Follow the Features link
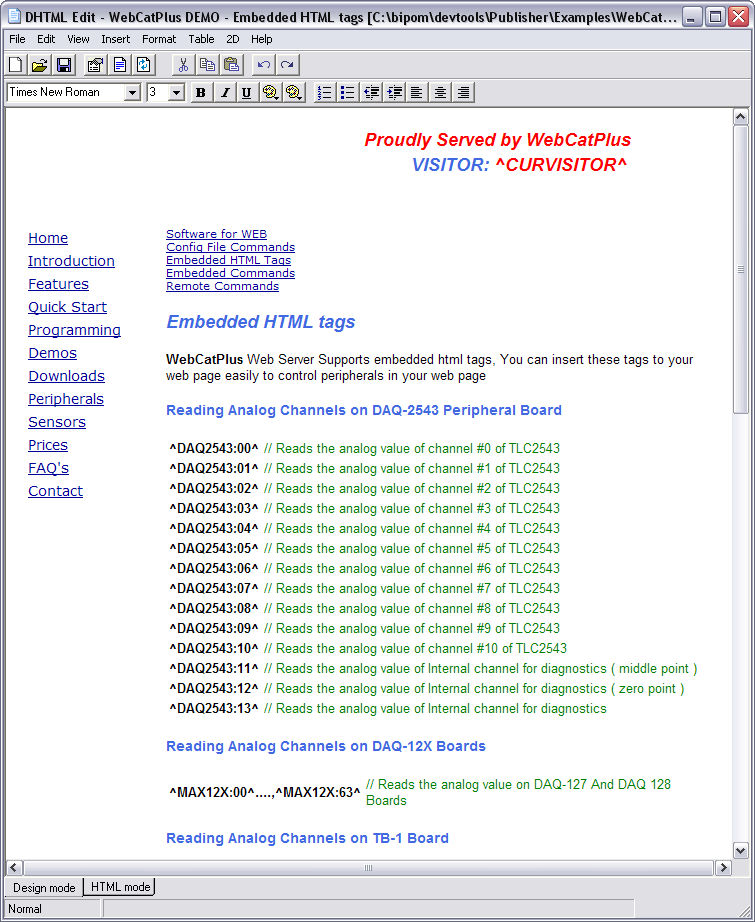The width and height of the screenshot is (755, 922). (58, 284)
